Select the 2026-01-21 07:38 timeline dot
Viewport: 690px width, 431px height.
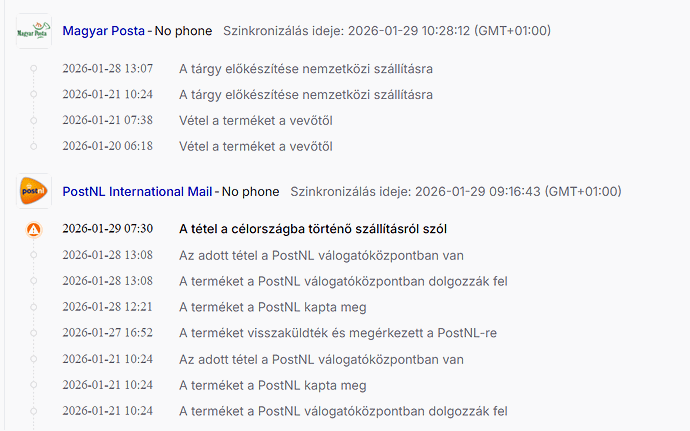pos(34,120)
